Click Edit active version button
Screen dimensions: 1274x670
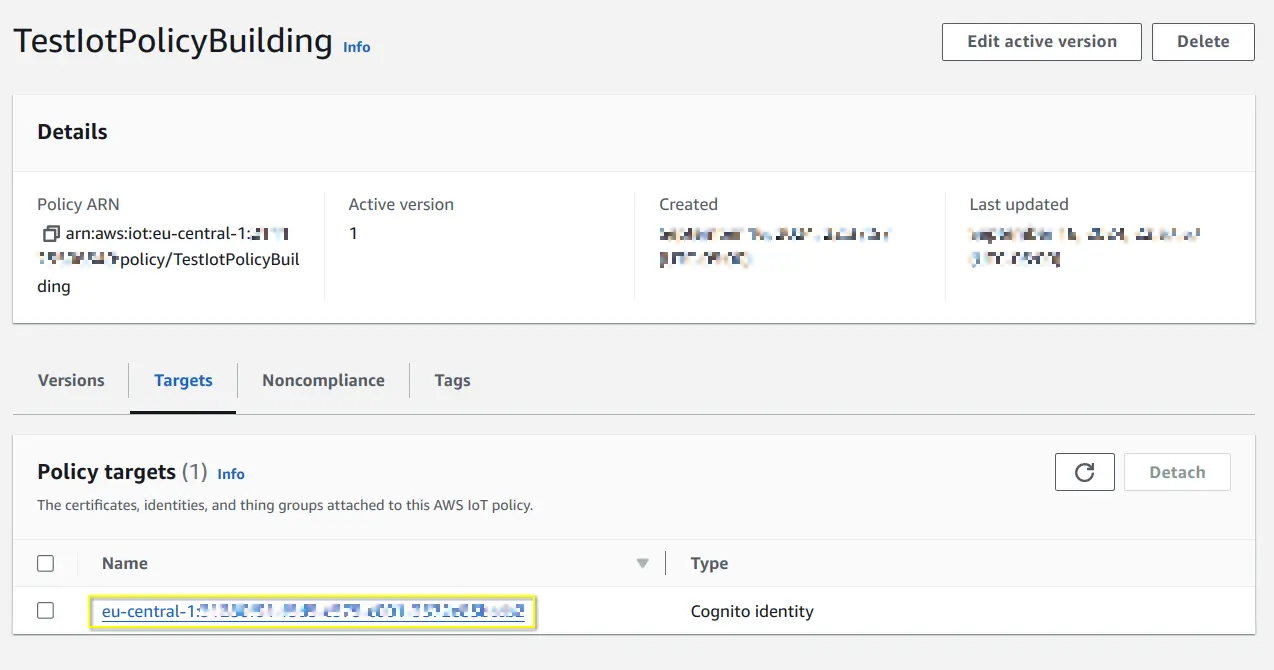1041,42
